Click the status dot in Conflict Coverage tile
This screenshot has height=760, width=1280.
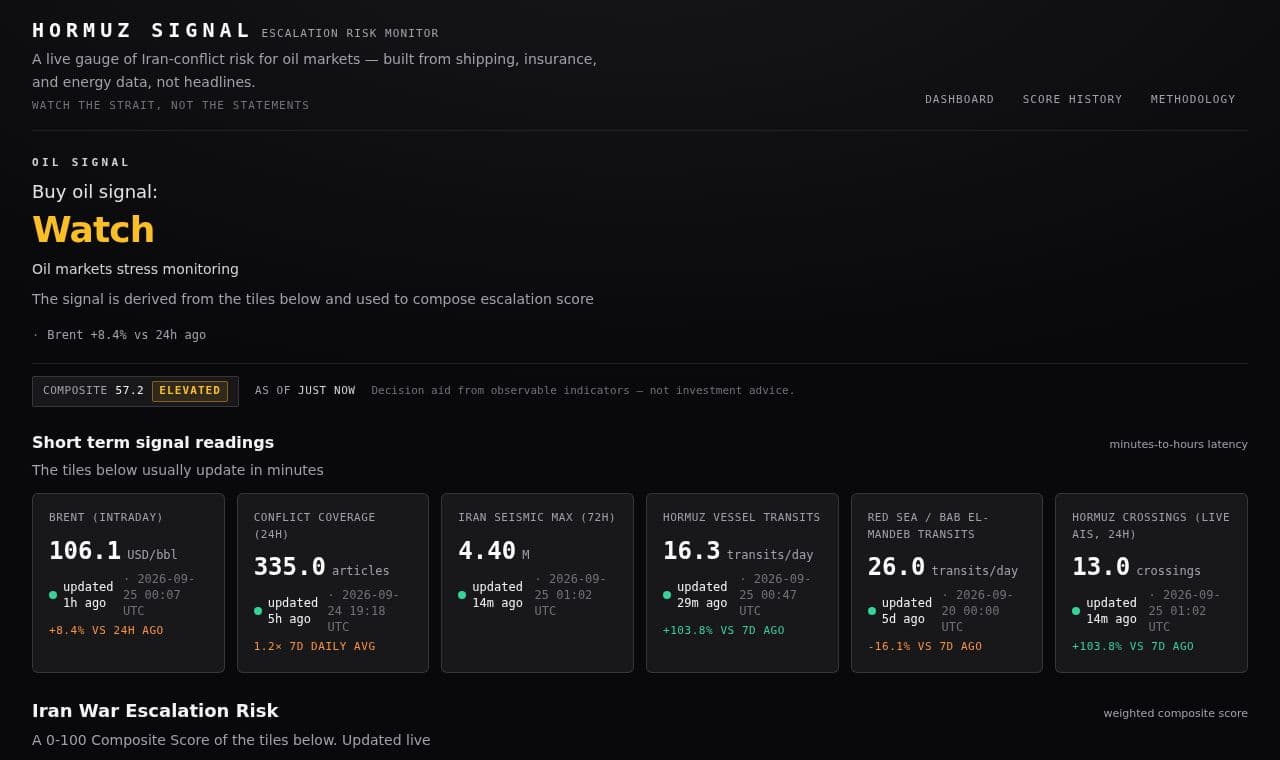click(x=258, y=611)
